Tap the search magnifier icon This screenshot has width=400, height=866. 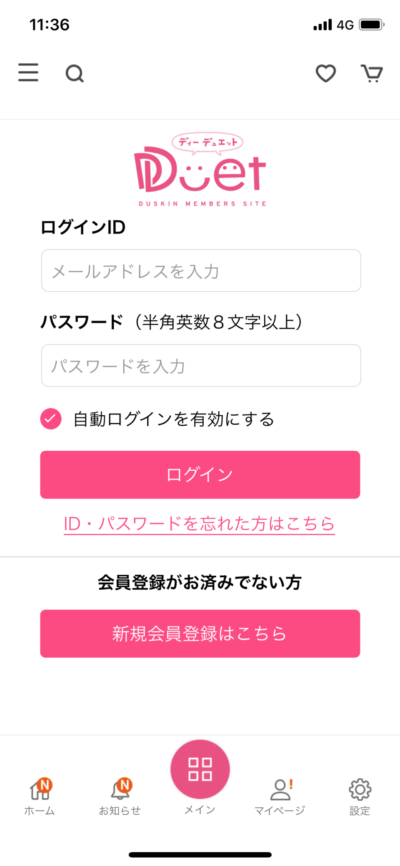75,73
